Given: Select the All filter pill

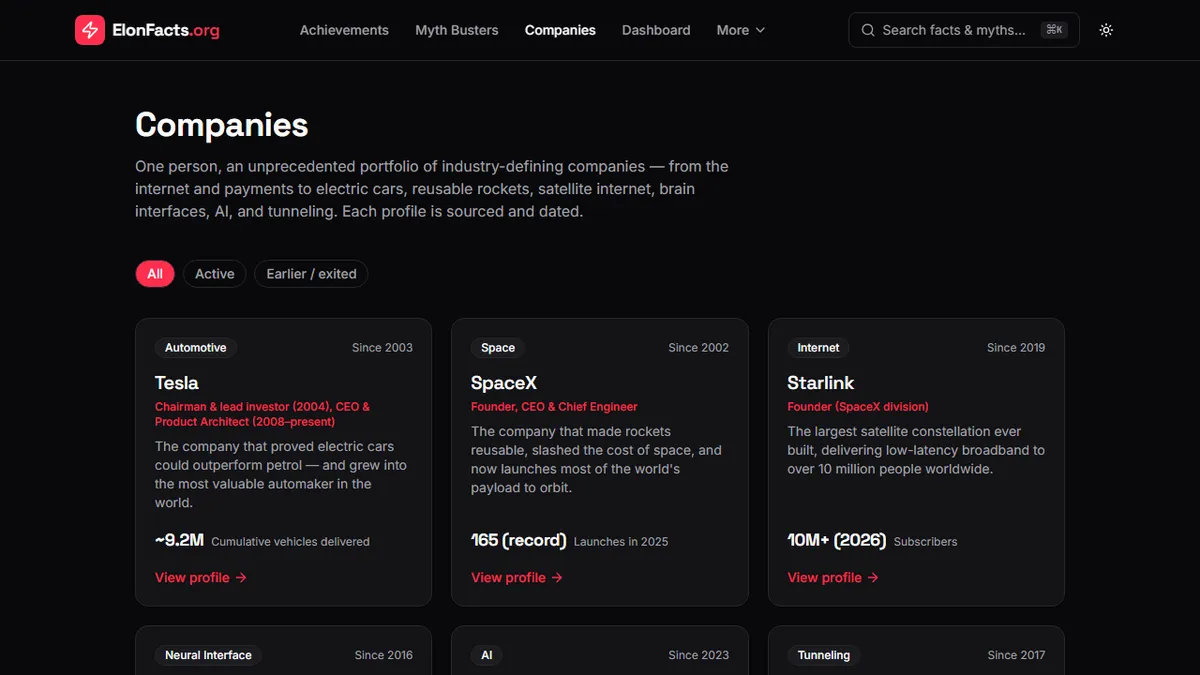Looking at the screenshot, I should tap(155, 274).
